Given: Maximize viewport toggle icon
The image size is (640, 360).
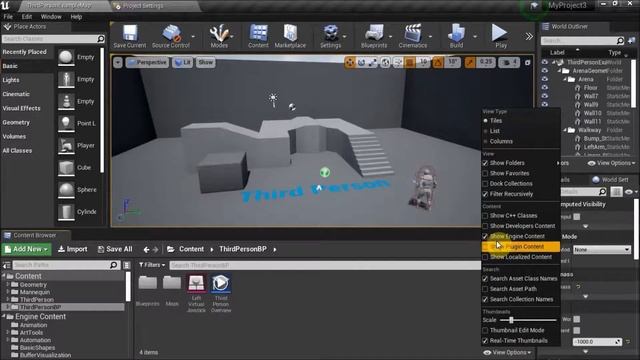Looking at the screenshot, I should (527, 63).
